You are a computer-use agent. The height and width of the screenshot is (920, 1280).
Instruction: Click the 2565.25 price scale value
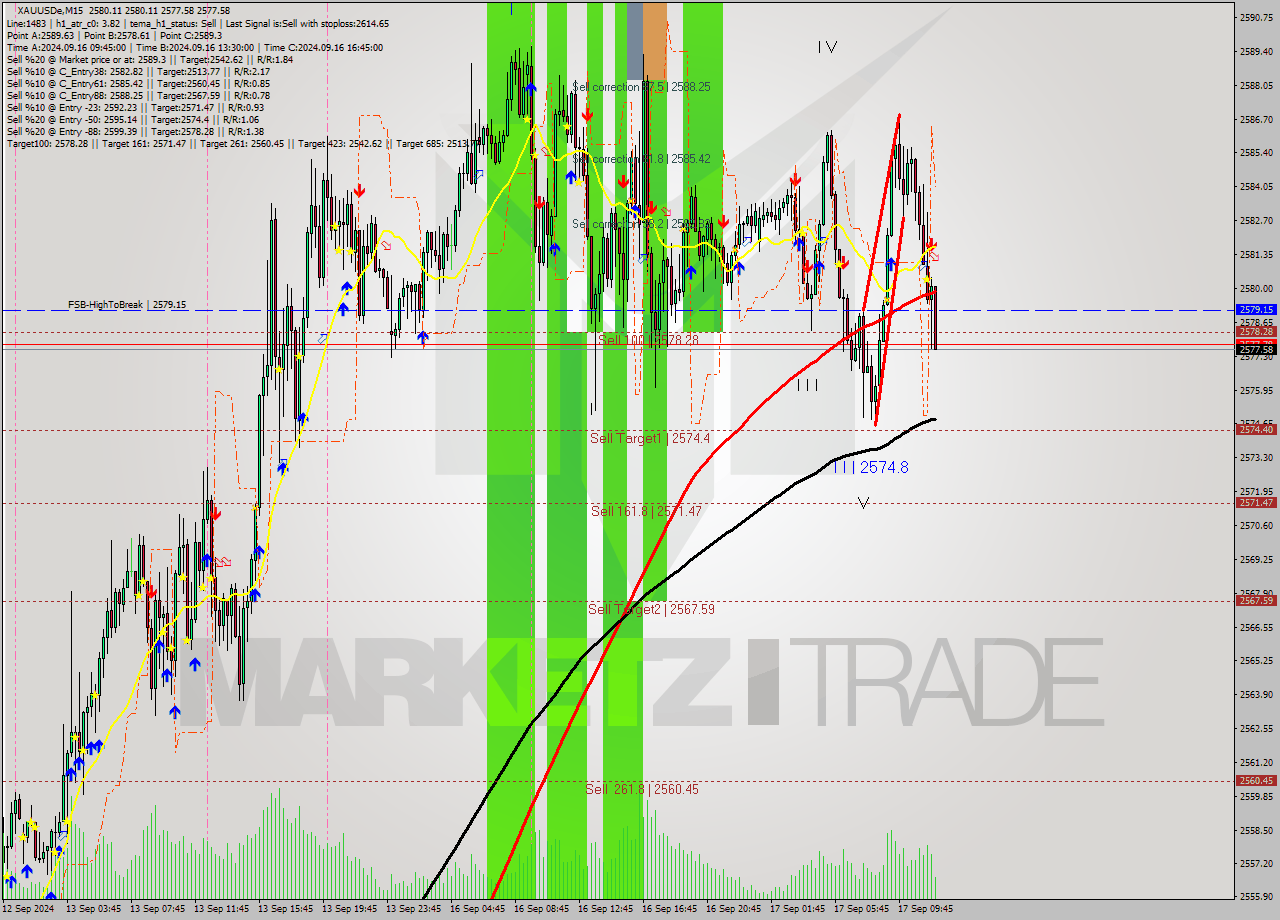coord(1256,661)
